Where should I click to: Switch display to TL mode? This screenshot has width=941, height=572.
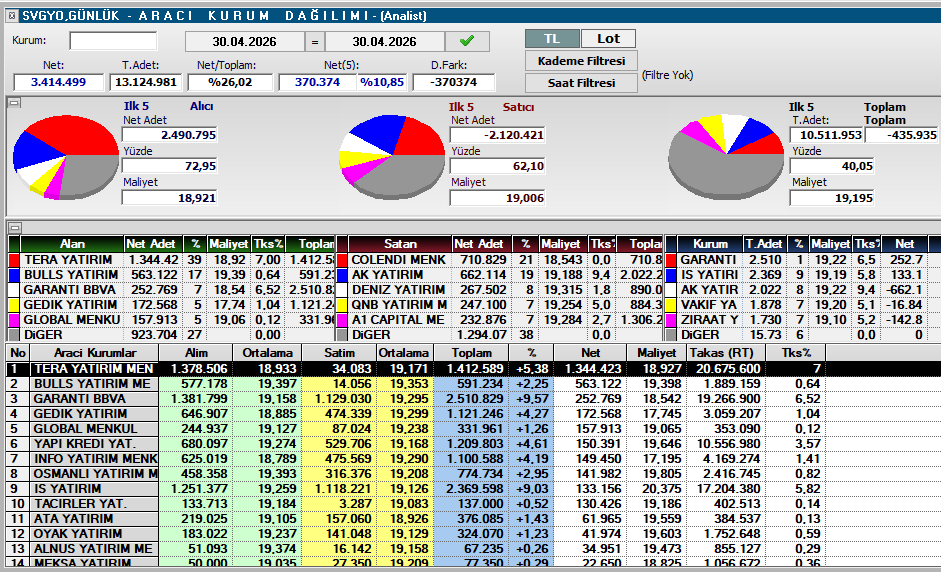[552, 39]
